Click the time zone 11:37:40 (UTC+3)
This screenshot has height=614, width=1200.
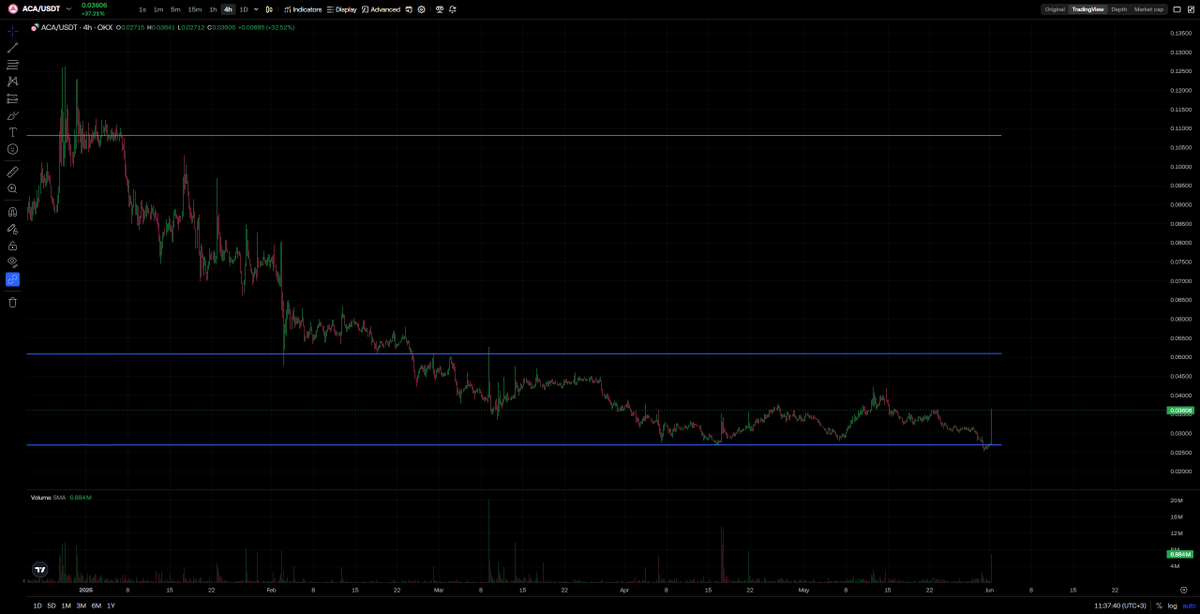[x=1120, y=606]
